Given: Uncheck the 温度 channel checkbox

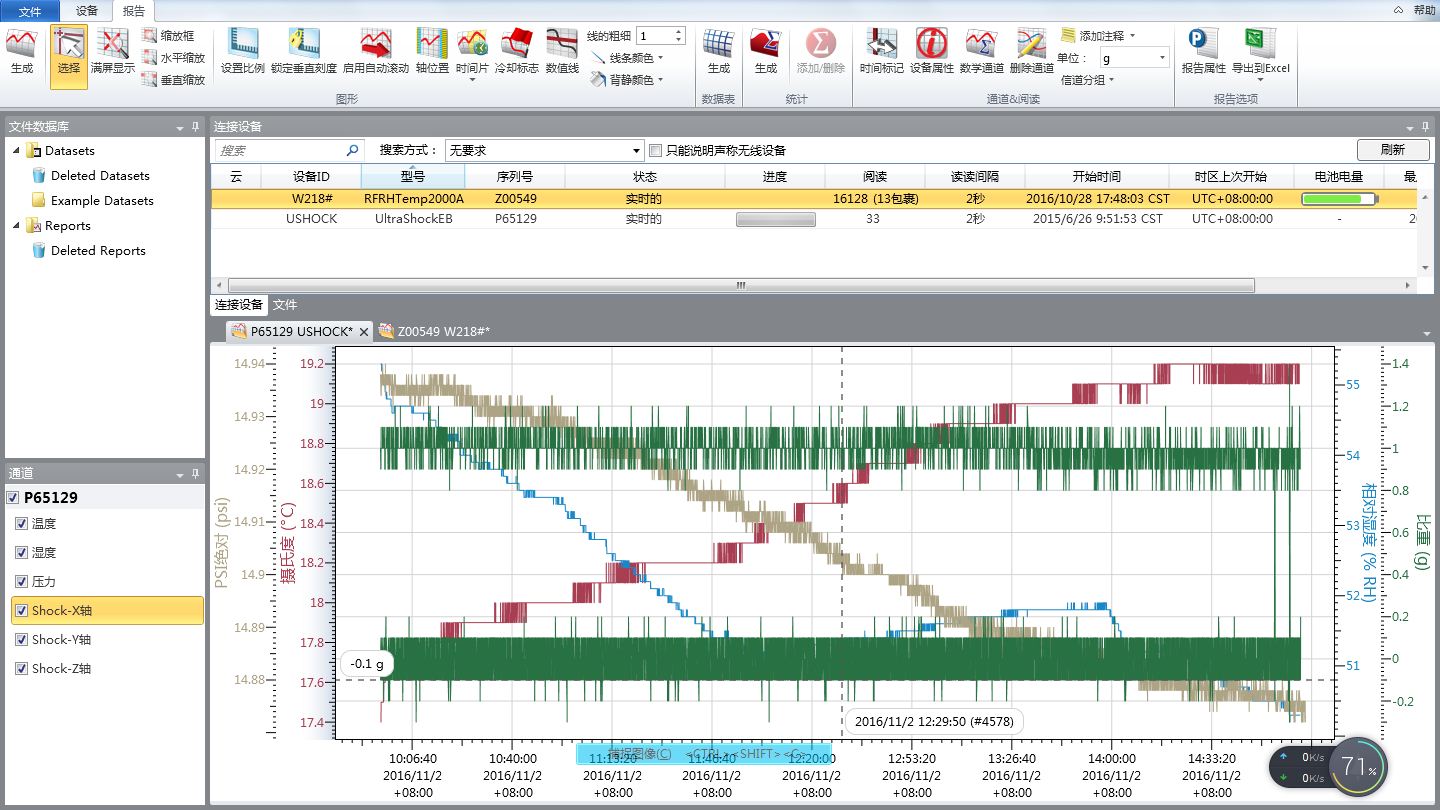Looking at the screenshot, I should [21, 524].
